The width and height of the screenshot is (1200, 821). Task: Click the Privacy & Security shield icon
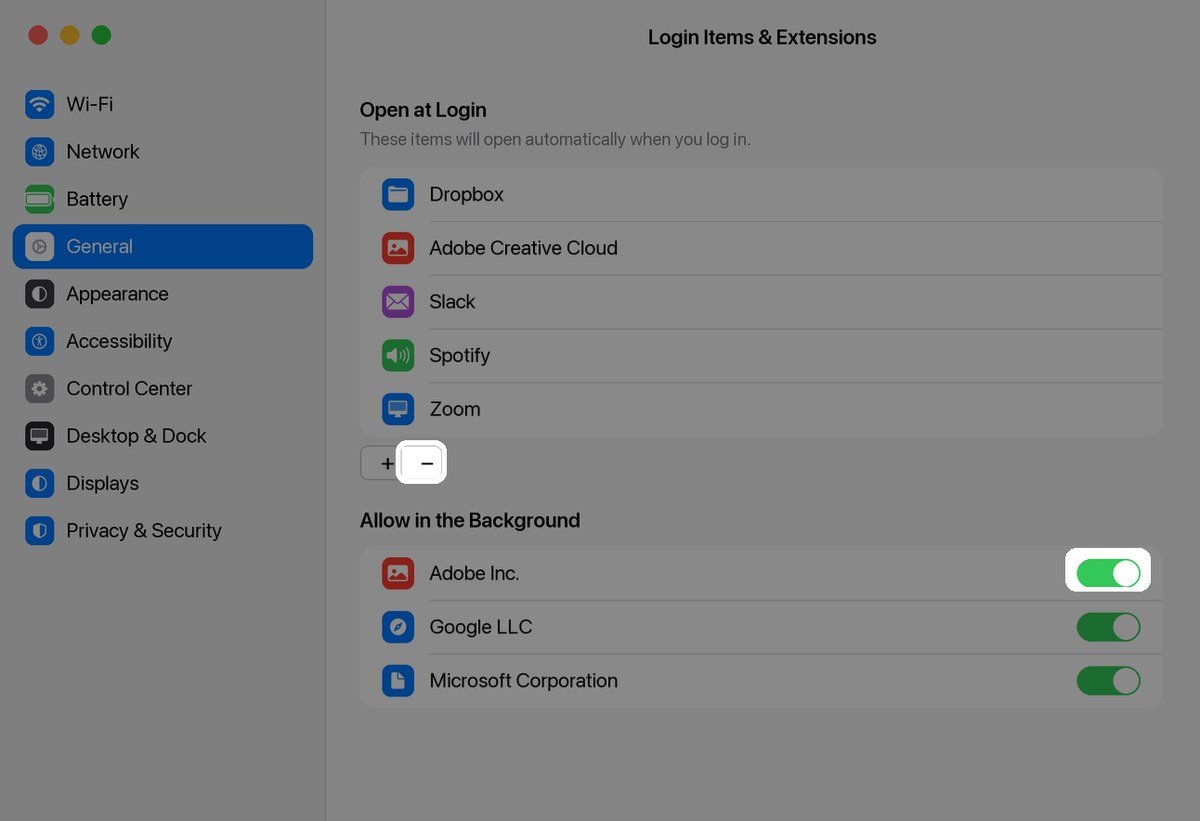[39, 531]
